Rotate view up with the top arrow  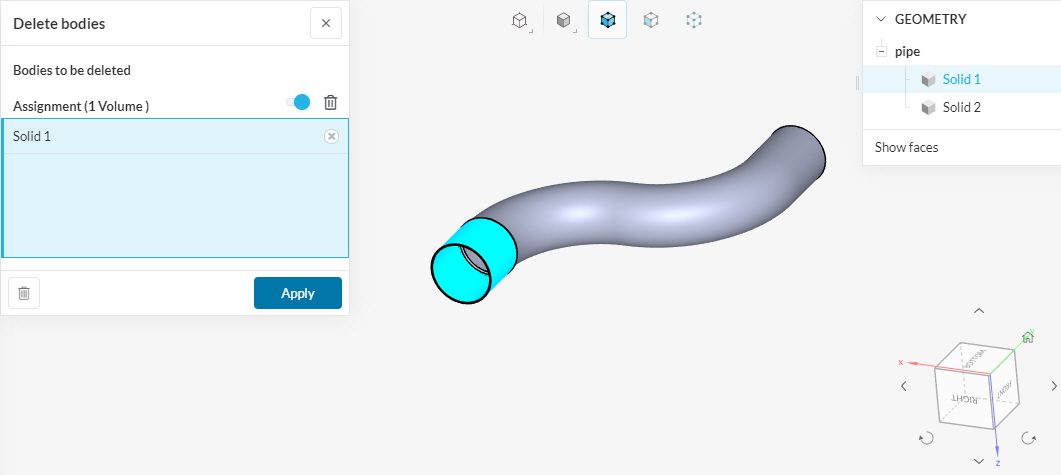pyautogui.click(x=978, y=311)
